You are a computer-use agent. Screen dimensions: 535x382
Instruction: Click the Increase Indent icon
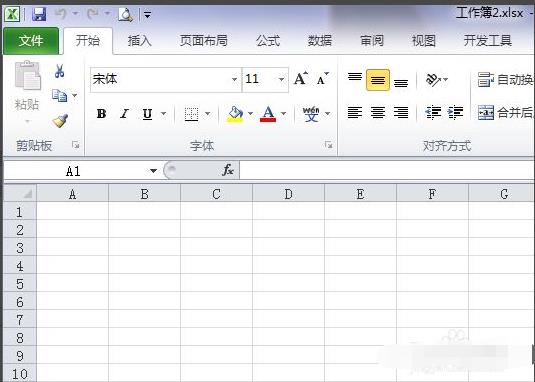[x=456, y=113]
